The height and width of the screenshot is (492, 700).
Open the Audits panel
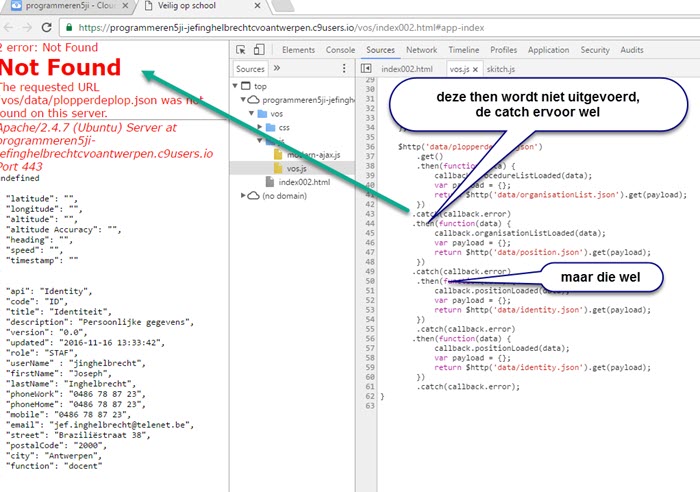(x=632, y=50)
